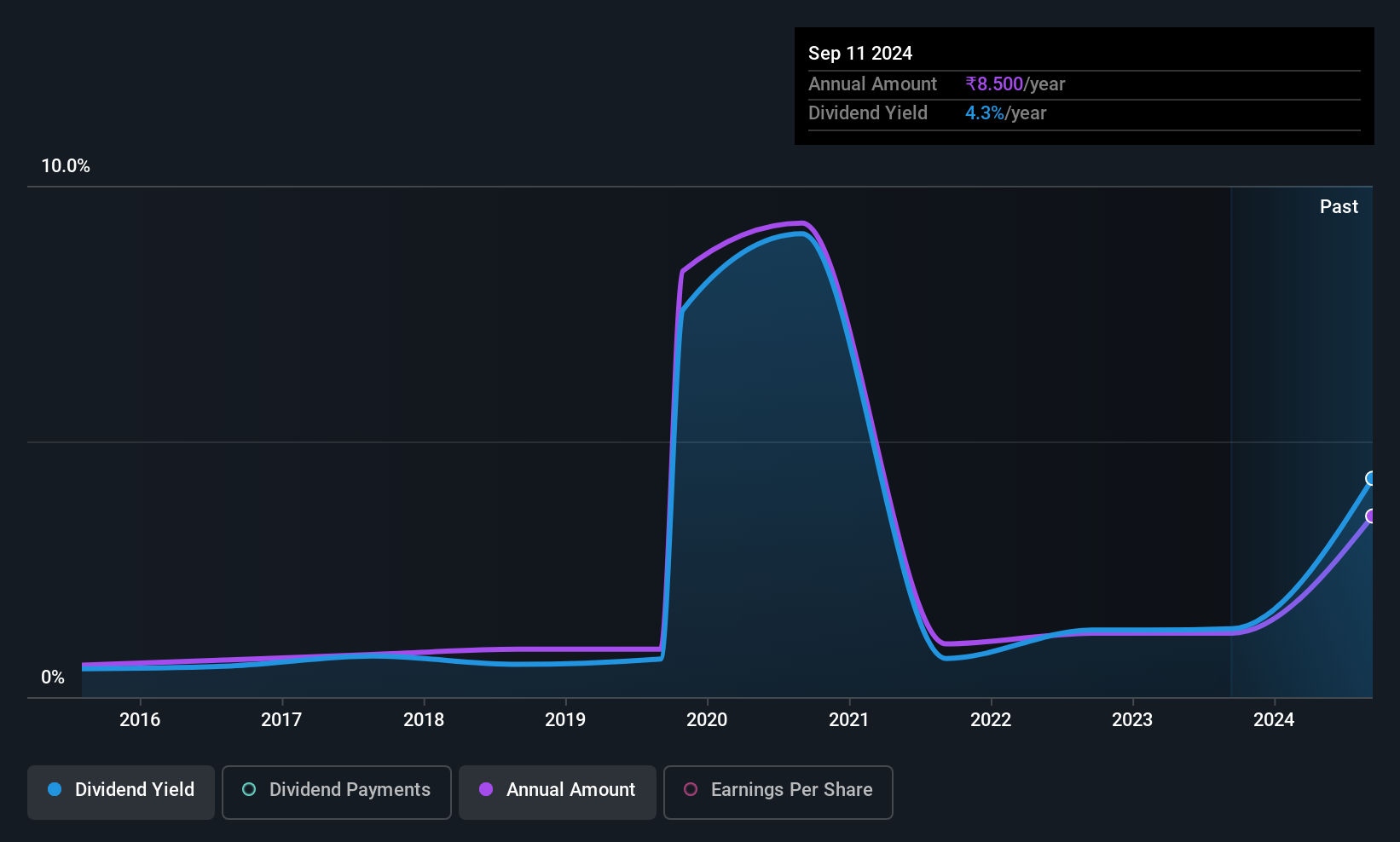Click the Sep 11 2024 tooltip date
The height and width of the screenshot is (842, 1400).
click(860, 54)
